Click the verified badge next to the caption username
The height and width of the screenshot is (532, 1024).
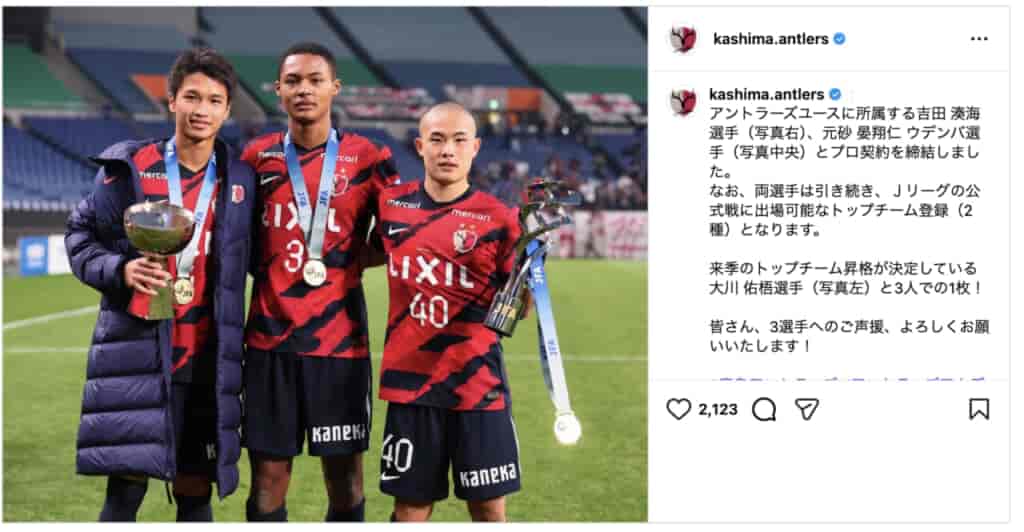coord(835,95)
